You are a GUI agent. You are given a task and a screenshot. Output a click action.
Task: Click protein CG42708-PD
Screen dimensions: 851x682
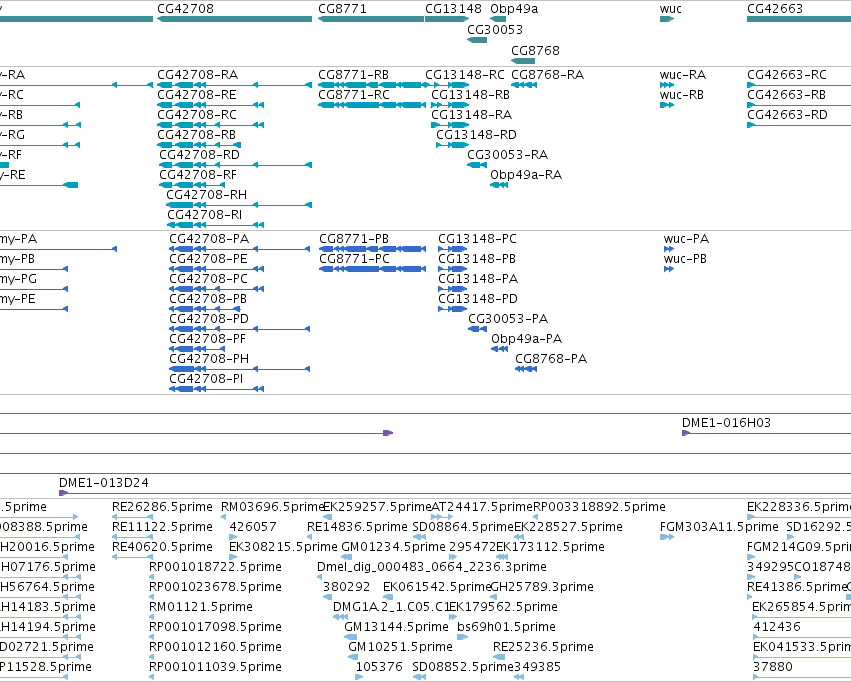click(209, 318)
